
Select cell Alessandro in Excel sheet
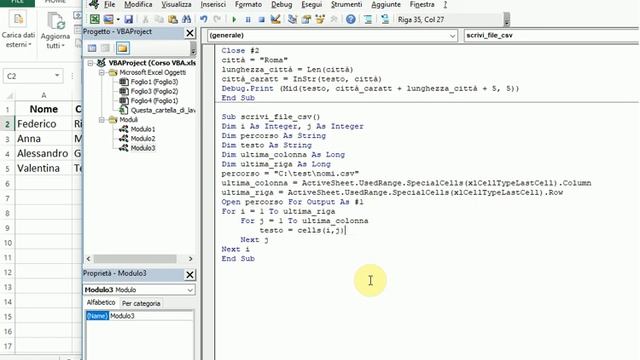44,153
